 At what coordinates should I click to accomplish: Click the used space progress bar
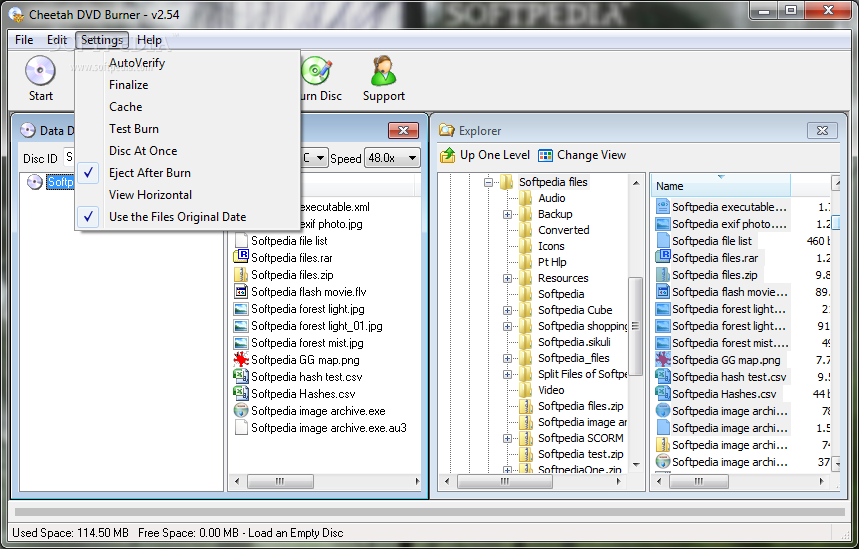pos(430,512)
